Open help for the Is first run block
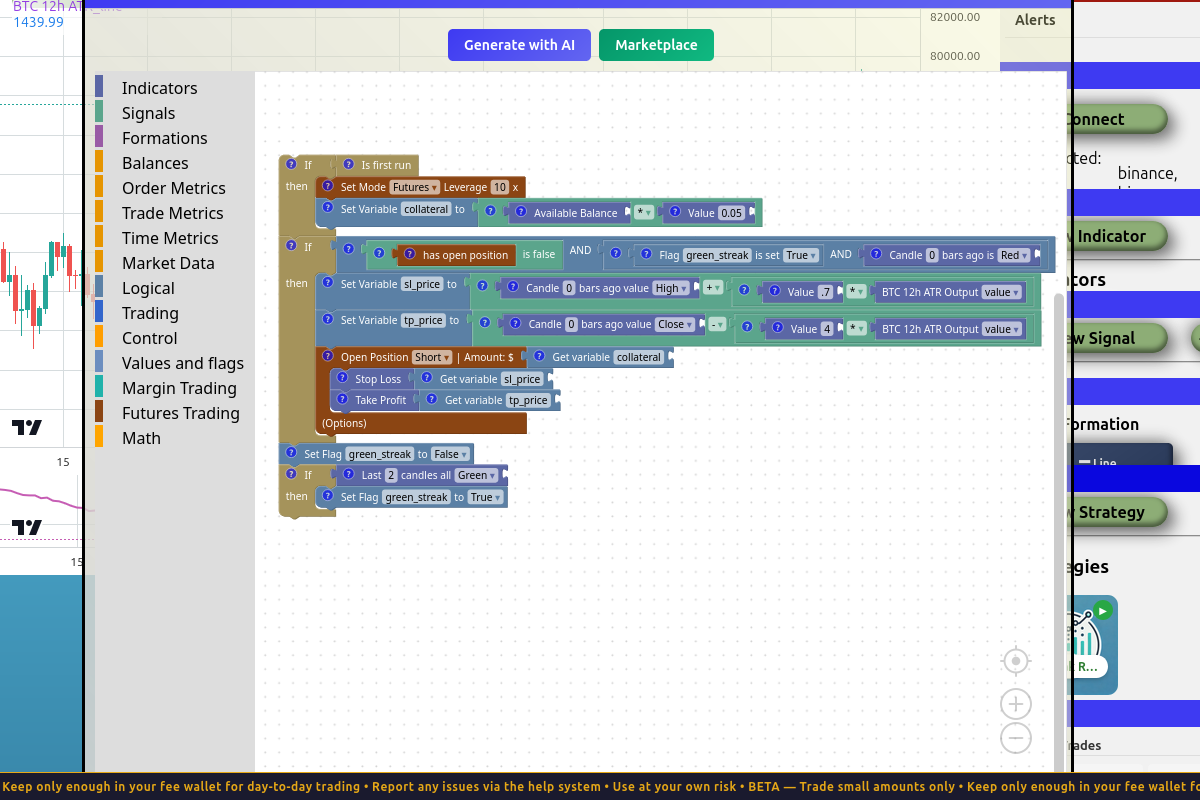1200x800 pixels. tap(348, 164)
